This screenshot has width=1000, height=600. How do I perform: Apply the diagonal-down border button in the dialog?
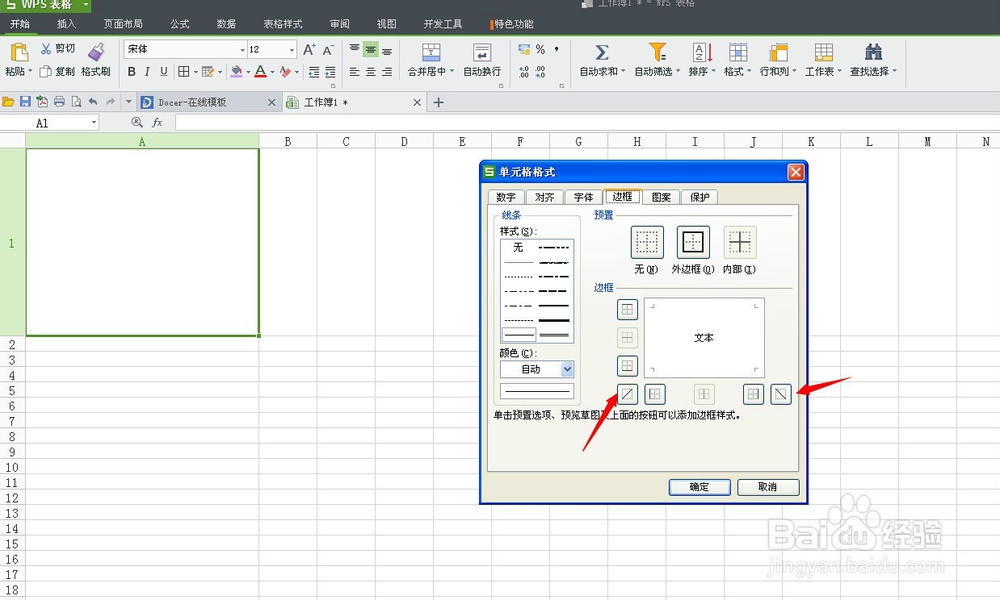(x=781, y=394)
